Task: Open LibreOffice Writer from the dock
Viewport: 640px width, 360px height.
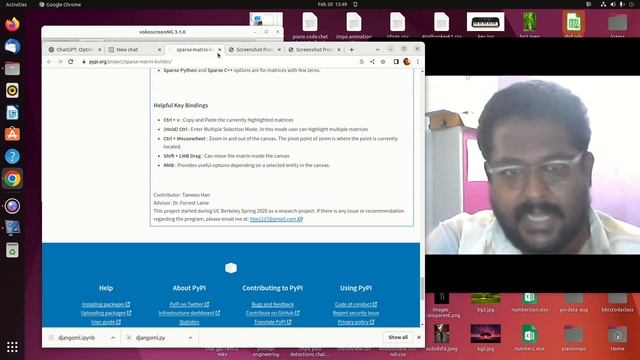Action: click(12, 113)
